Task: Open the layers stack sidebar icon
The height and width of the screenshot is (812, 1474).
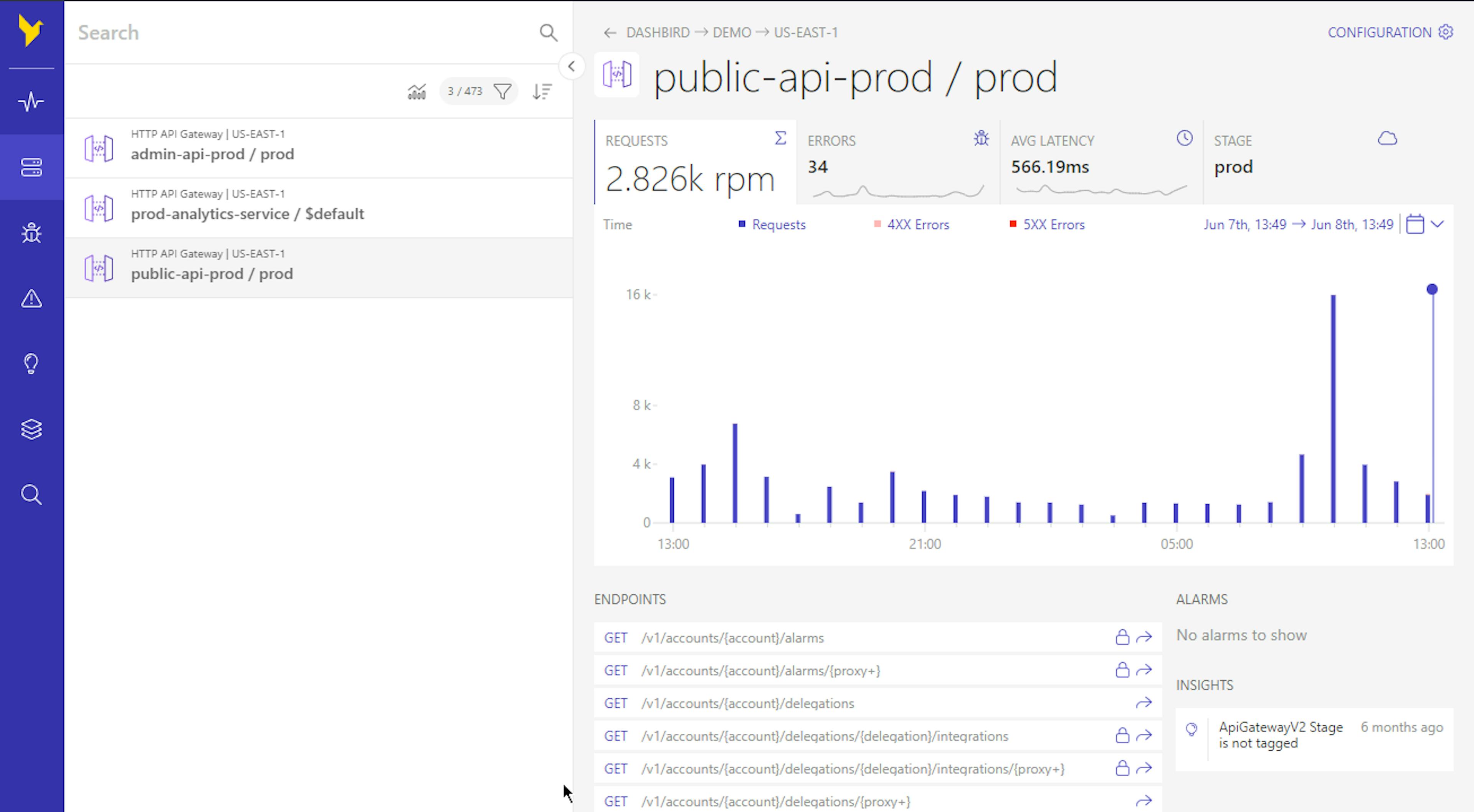Action: pos(31,429)
